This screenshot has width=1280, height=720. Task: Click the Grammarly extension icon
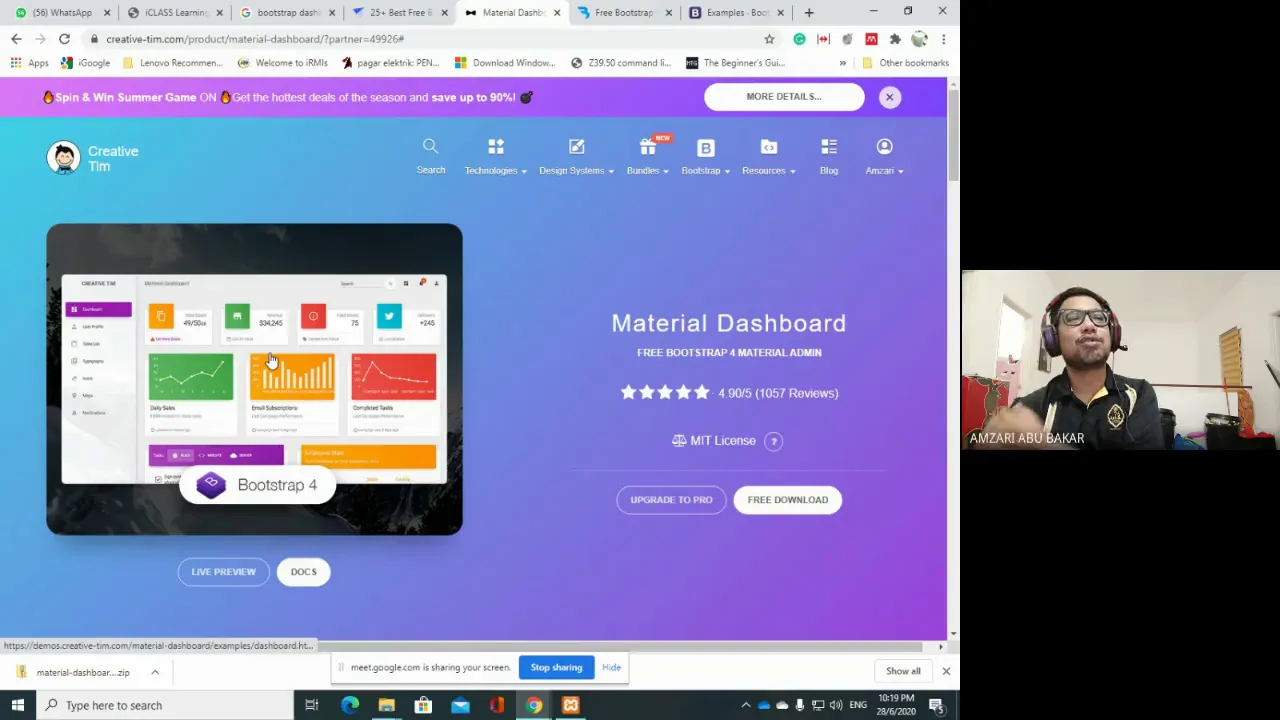pyautogui.click(x=799, y=39)
